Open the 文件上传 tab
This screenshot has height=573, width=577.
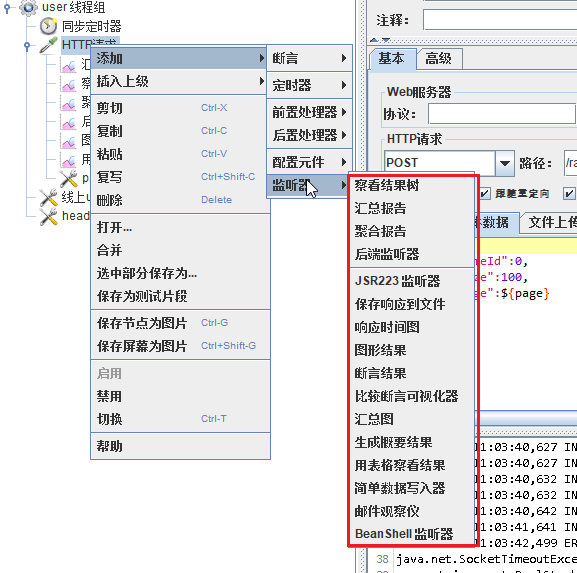click(x=549, y=222)
